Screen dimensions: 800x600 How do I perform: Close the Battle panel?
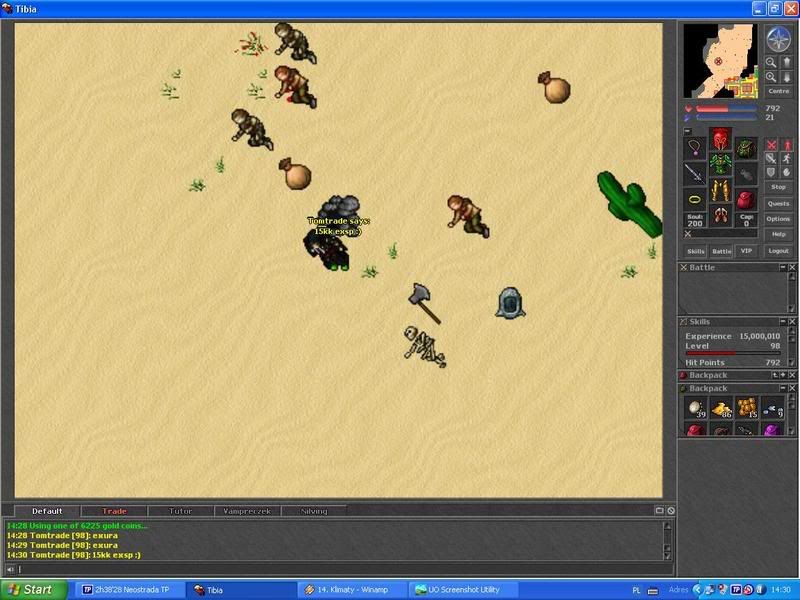pos(792,267)
